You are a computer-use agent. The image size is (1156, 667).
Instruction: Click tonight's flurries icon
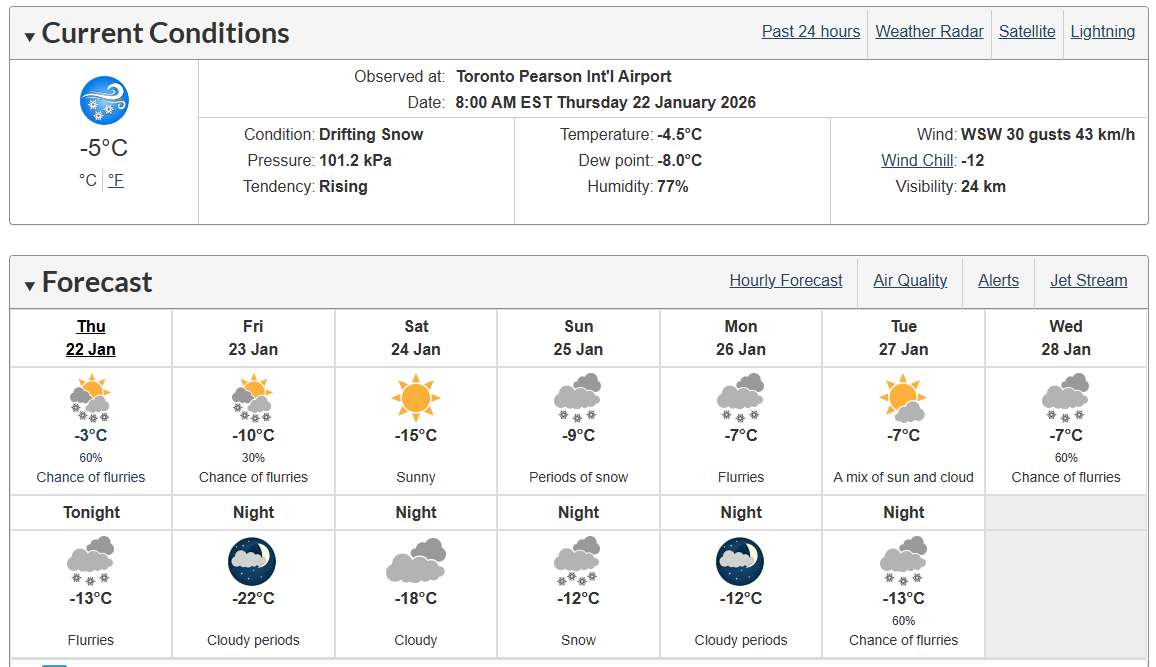91,561
